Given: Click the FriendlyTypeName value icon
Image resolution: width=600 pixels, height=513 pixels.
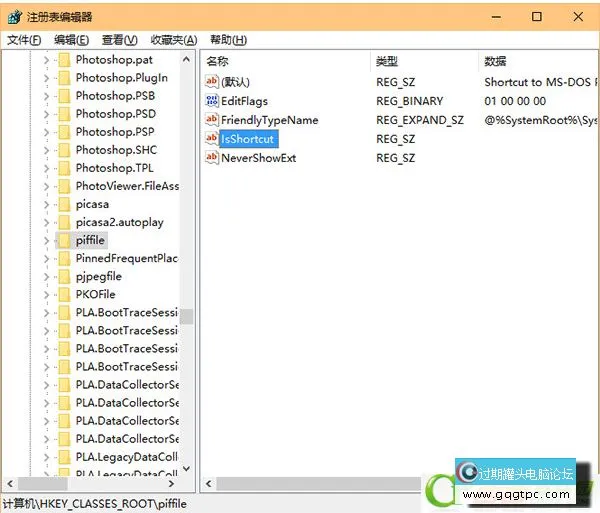Looking at the screenshot, I should 212,119.
